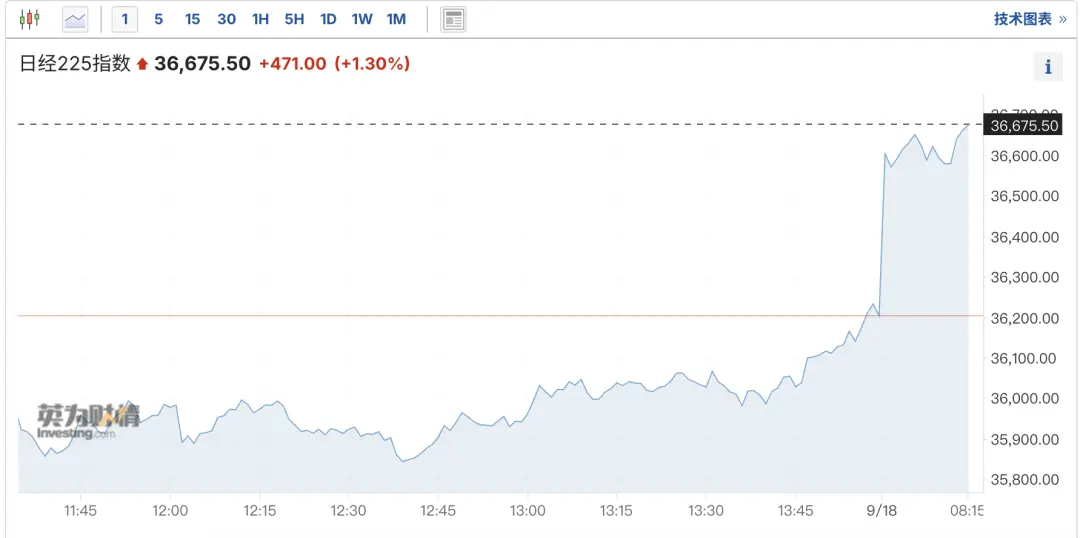1080x538 pixels.
Task: Switch to 1H interval
Action: (260, 19)
